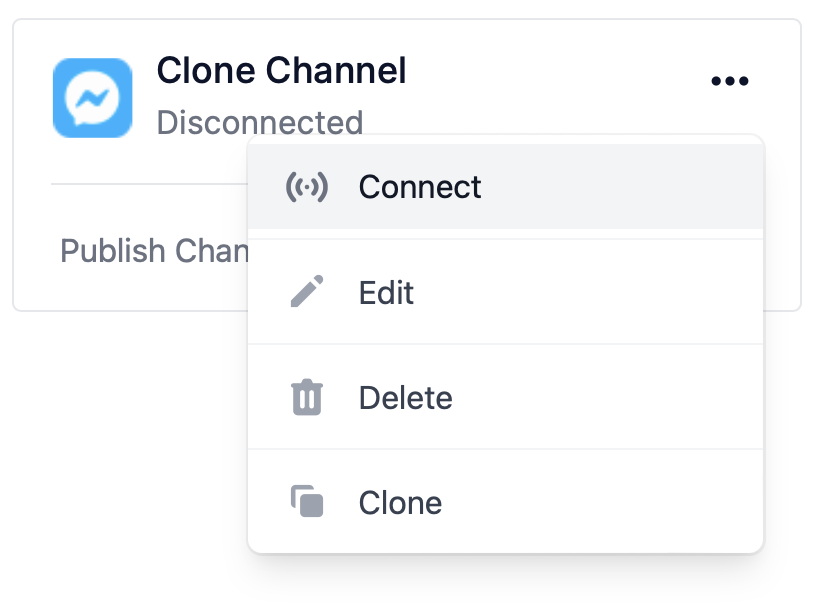The image size is (830, 610).
Task: Click blank space right of Delete
Action: (609, 397)
